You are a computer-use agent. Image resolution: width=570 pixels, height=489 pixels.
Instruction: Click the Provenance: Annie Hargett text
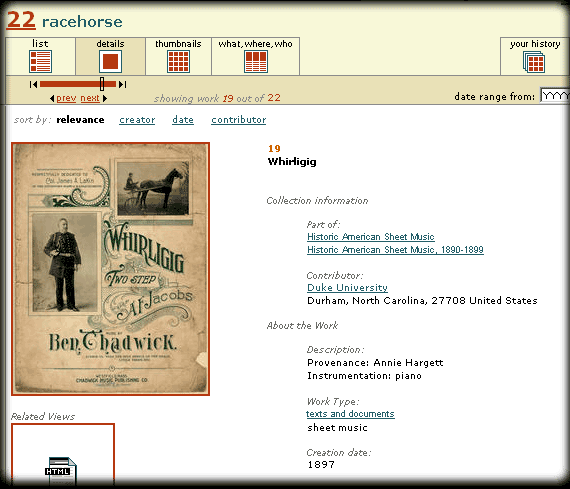click(x=375, y=363)
